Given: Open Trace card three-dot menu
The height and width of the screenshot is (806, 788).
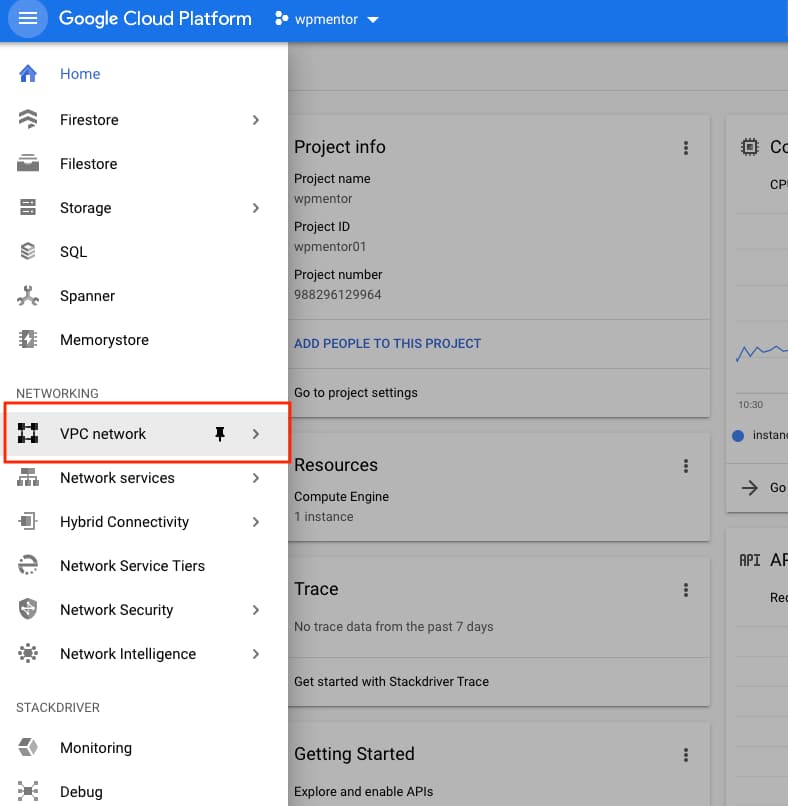Looking at the screenshot, I should [686, 590].
